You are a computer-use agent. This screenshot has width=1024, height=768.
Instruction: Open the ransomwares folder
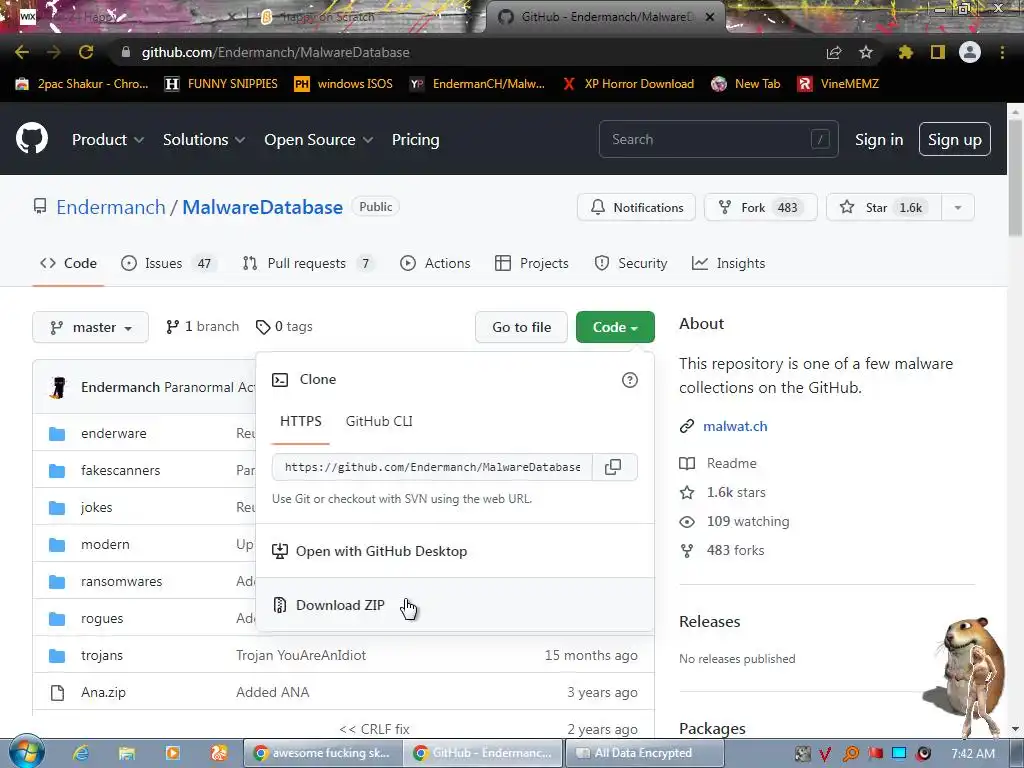(x=121, y=581)
